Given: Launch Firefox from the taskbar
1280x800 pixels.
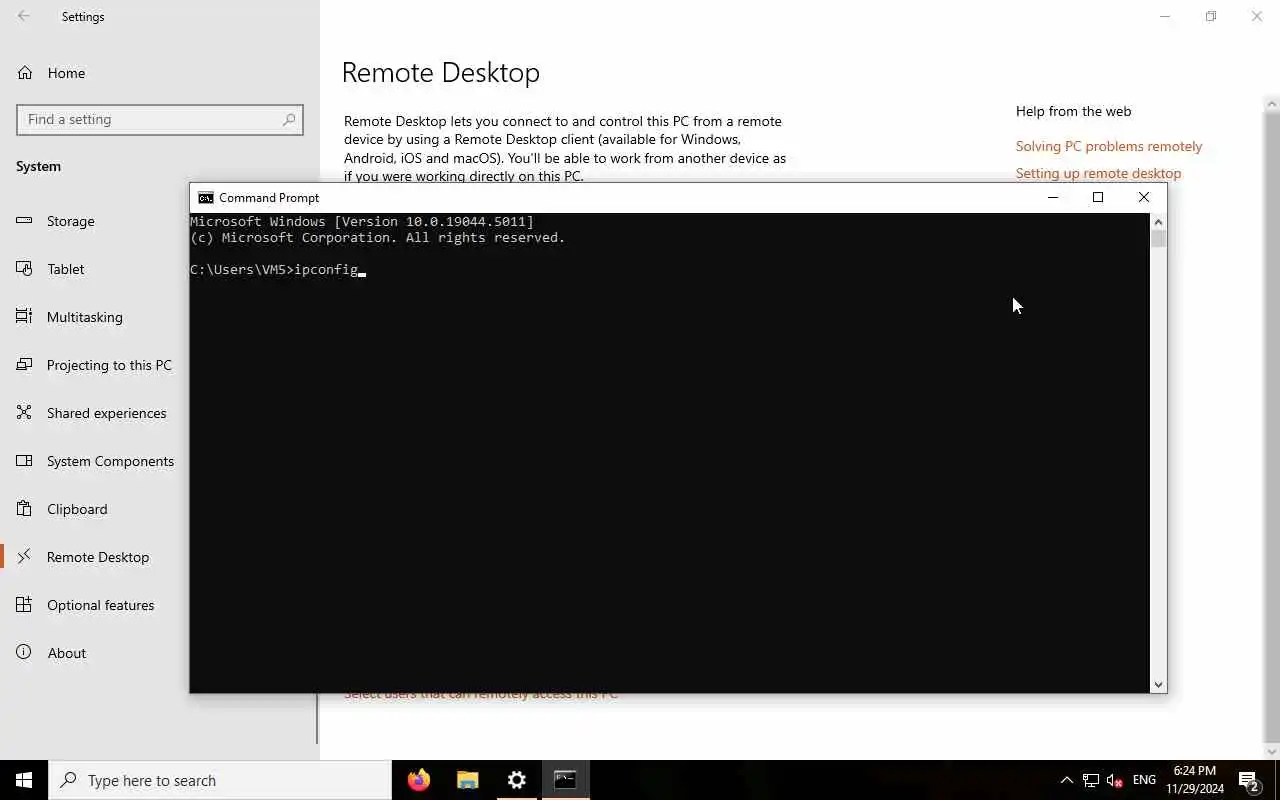Looking at the screenshot, I should click(419, 780).
